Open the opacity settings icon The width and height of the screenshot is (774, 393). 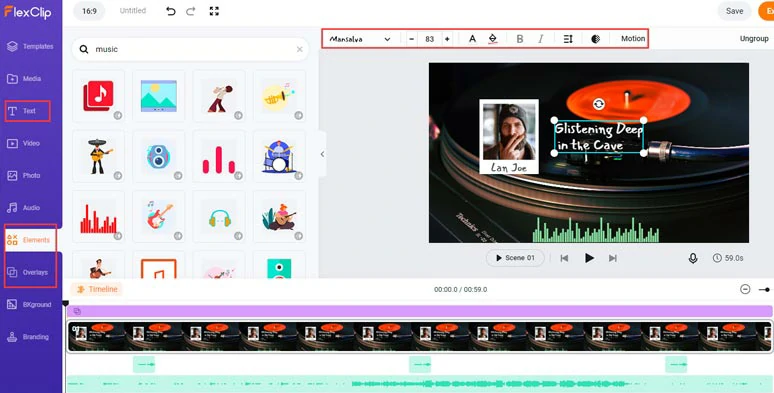pos(595,39)
